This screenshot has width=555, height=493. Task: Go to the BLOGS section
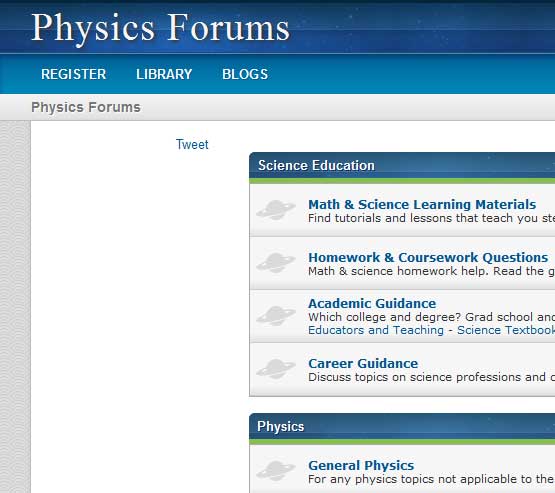click(x=245, y=74)
